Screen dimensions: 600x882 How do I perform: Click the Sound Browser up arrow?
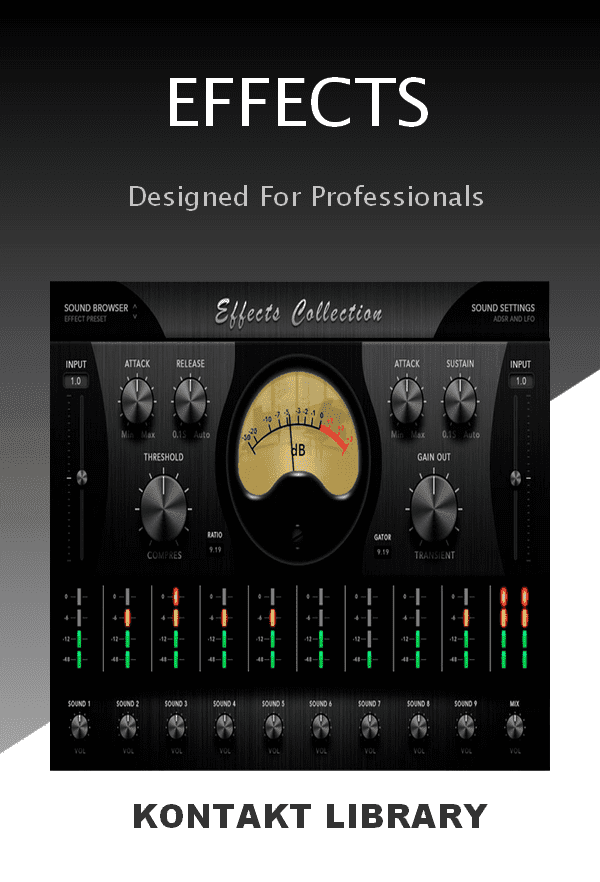pos(135,307)
